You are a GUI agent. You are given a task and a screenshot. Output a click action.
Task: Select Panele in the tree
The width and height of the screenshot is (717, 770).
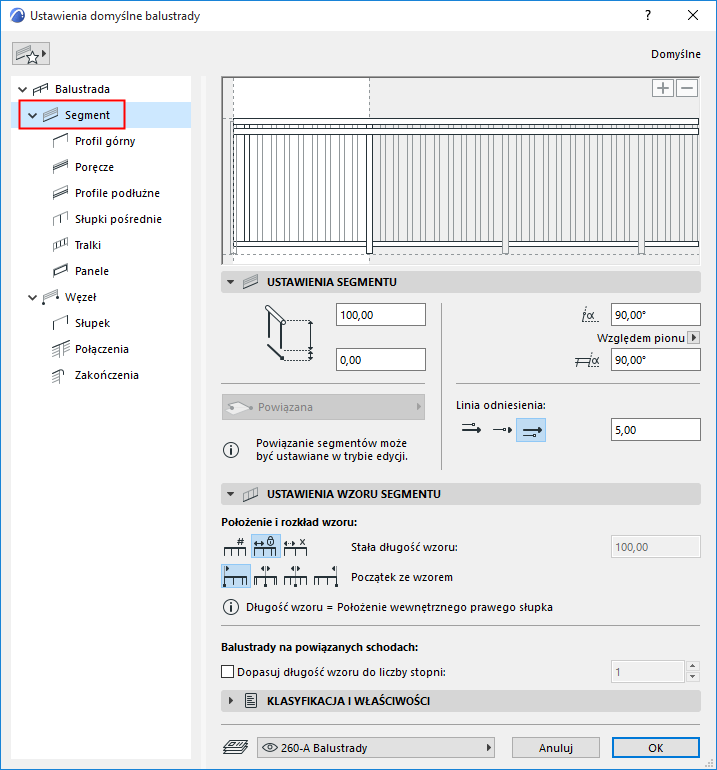click(x=92, y=271)
